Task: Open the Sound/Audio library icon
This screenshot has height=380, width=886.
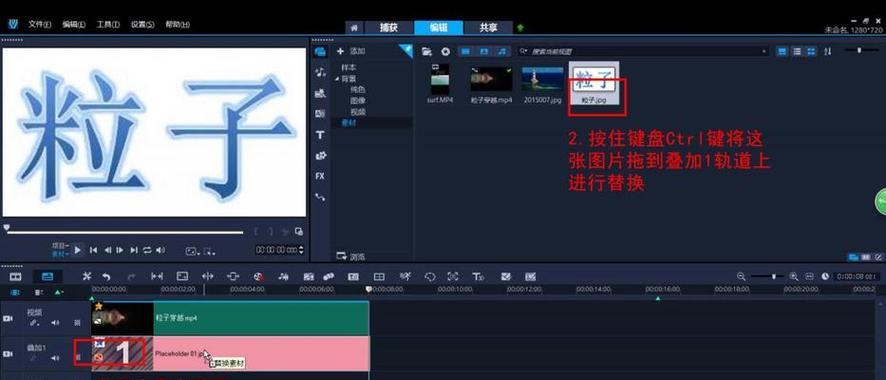Action: [x=320, y=72]
